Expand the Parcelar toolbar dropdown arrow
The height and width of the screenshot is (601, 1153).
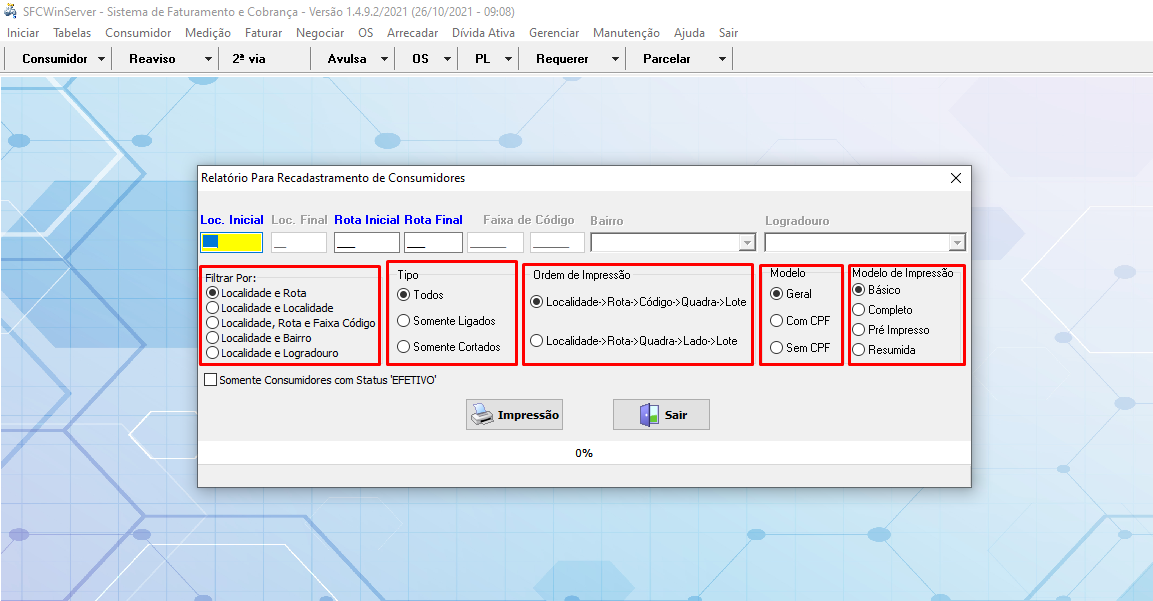(722, 59)
